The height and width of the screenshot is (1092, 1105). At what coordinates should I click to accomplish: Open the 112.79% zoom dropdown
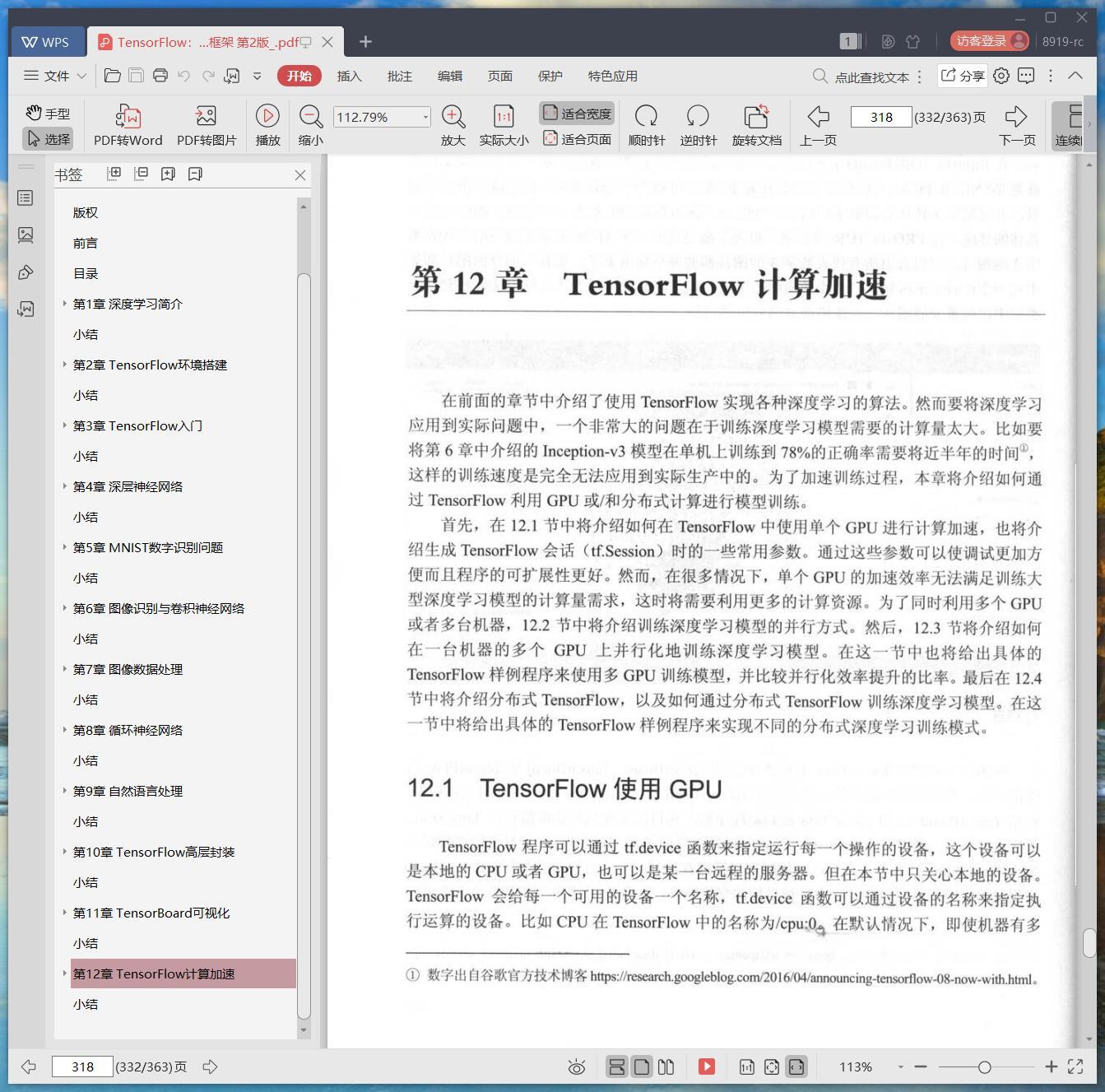(425, 117)
